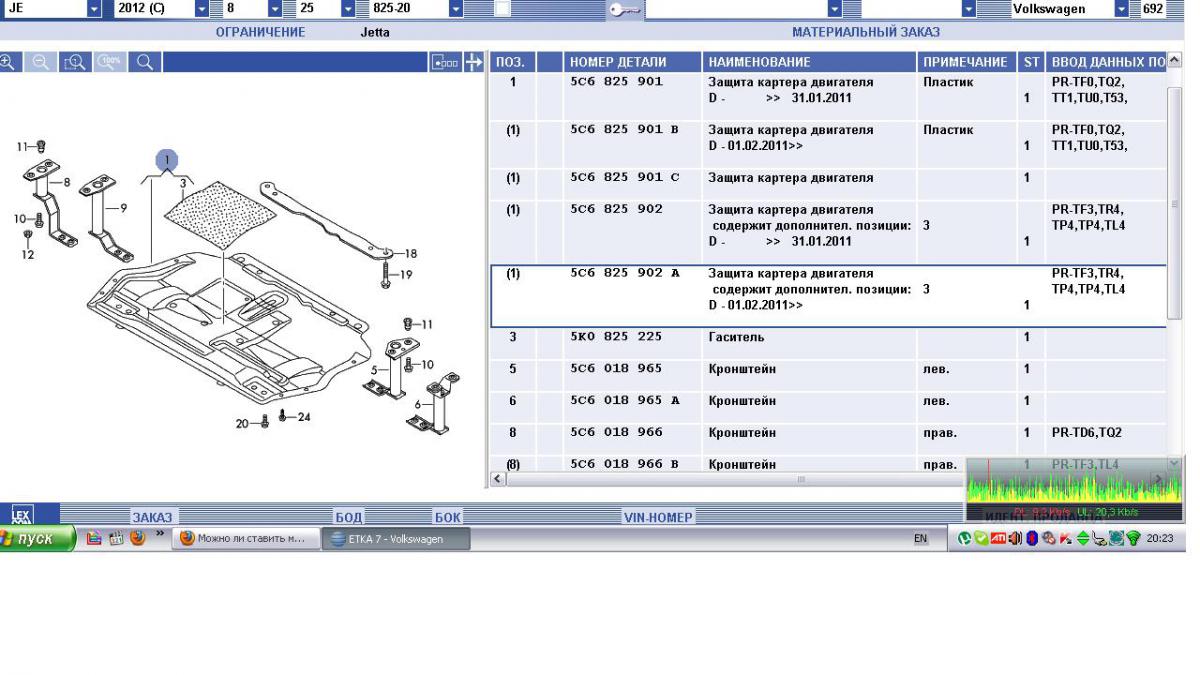Select part number 5C6 825 901 B
The width and height of the screenshot is (1200, 675).
pyautogui.click(x=624, y=130)
